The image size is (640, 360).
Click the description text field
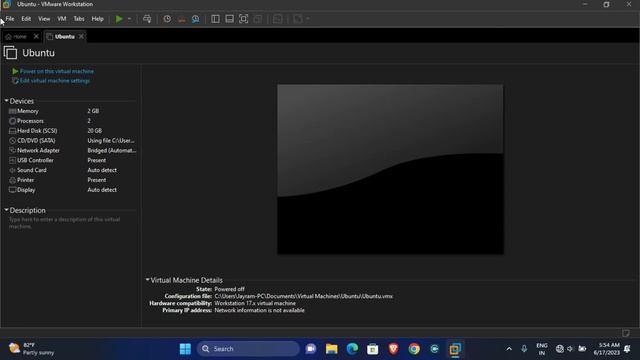click(x=65, y=223)
